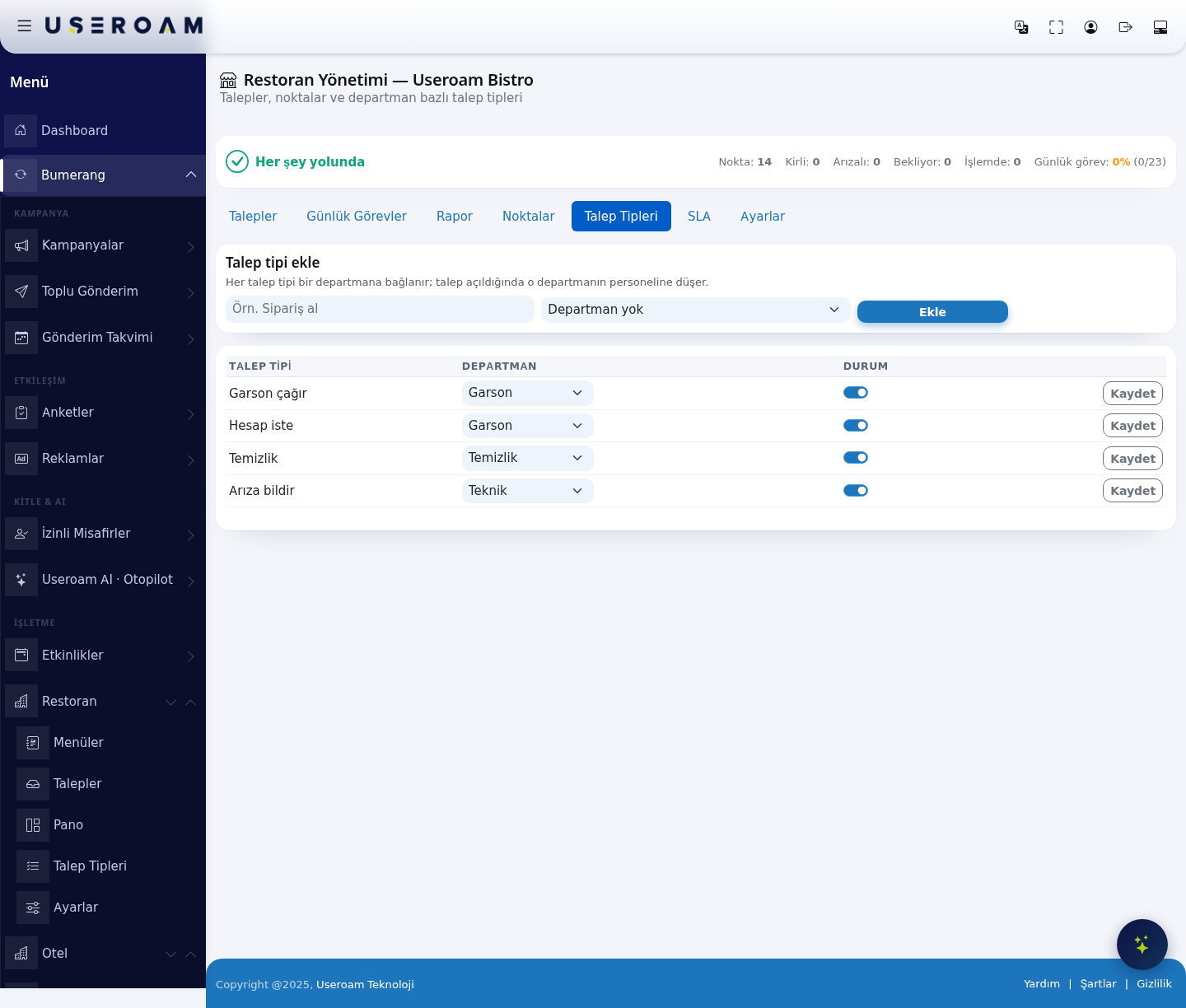Toggle status switch for Hesap iste
The width and height of the screenshot is (1186, 1008).
(856, 426)
